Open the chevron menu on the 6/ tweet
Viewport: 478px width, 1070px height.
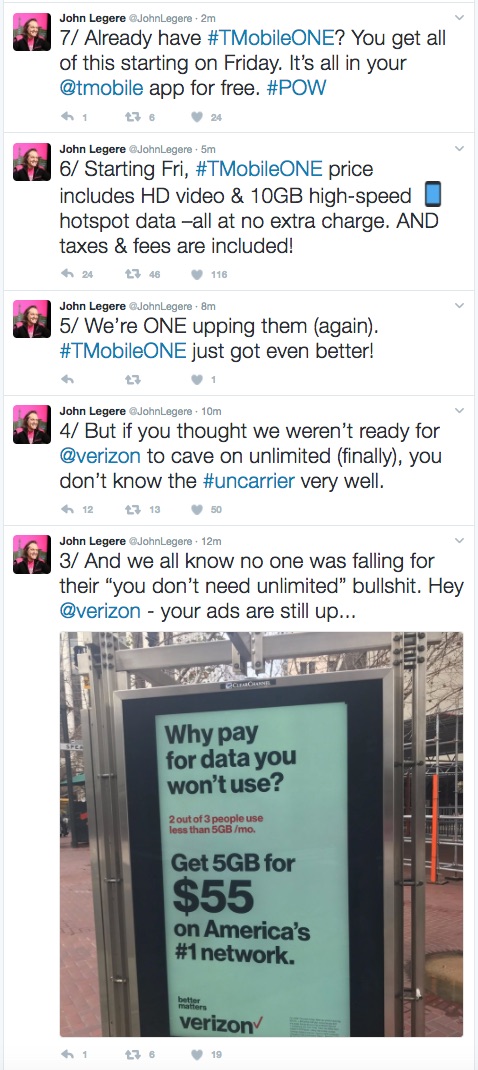[x=459, y=148]
